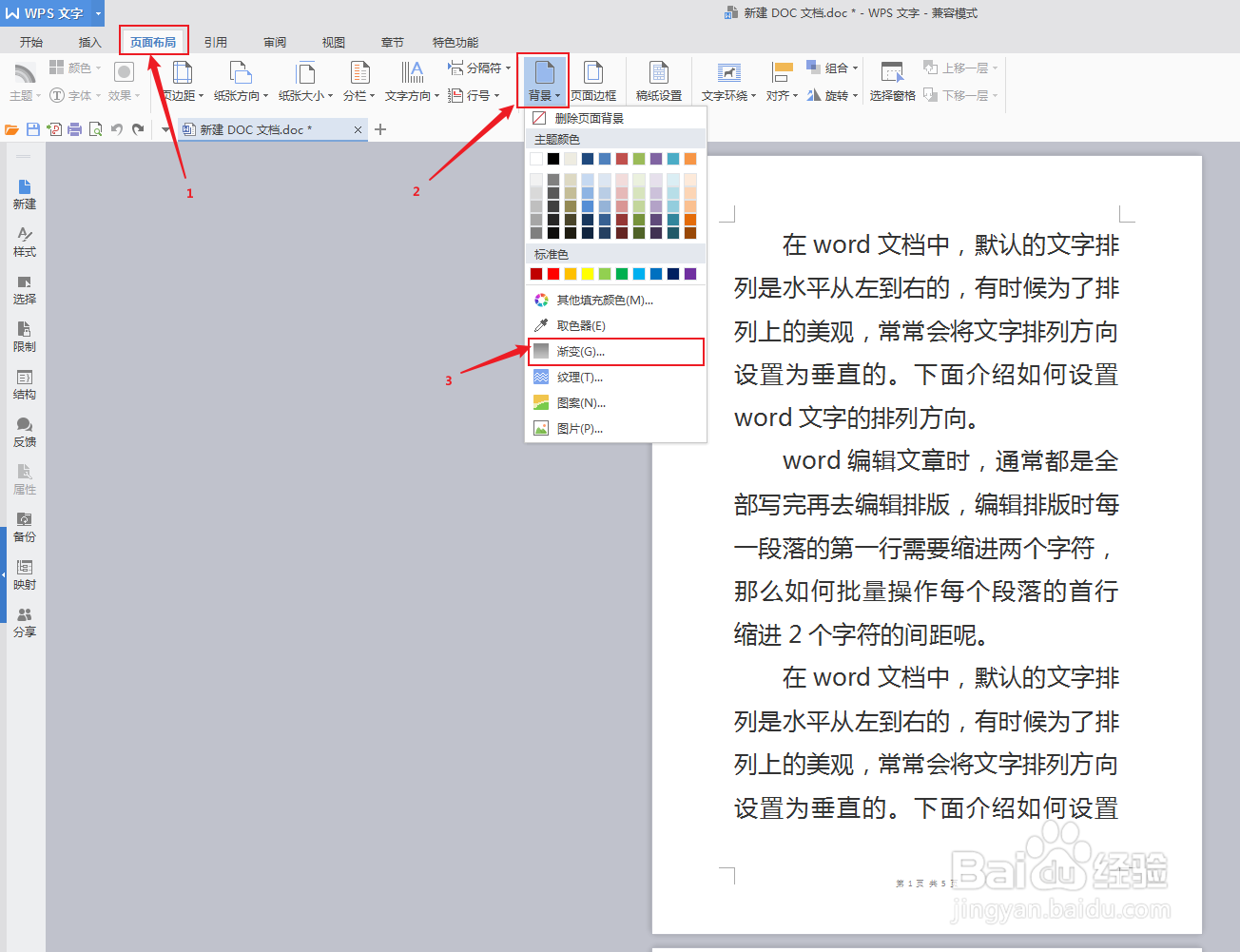Image resolution: width=1240 pixels, height=952 pixels.
Task: Click the print preview icon
Action: coord(96,129)
